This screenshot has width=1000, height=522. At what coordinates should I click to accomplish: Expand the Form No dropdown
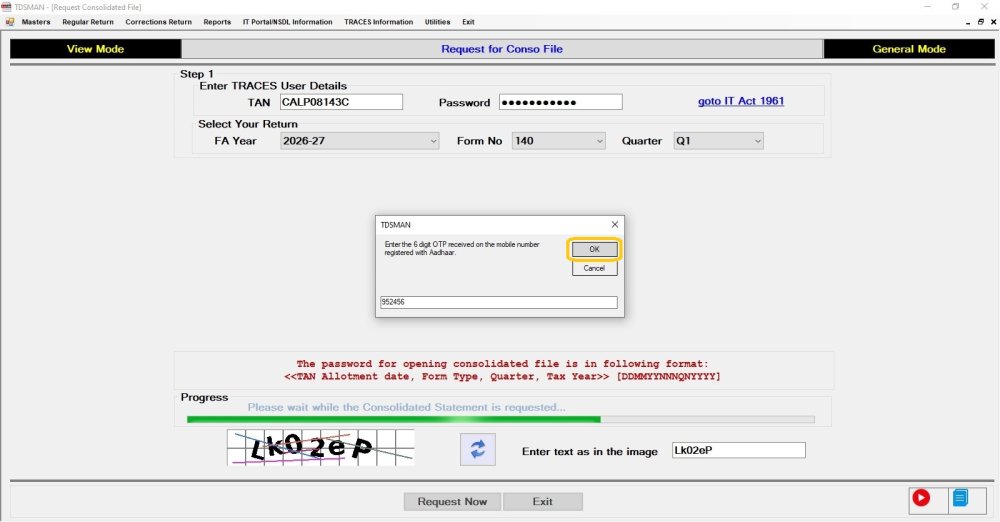tap(599, 141)
